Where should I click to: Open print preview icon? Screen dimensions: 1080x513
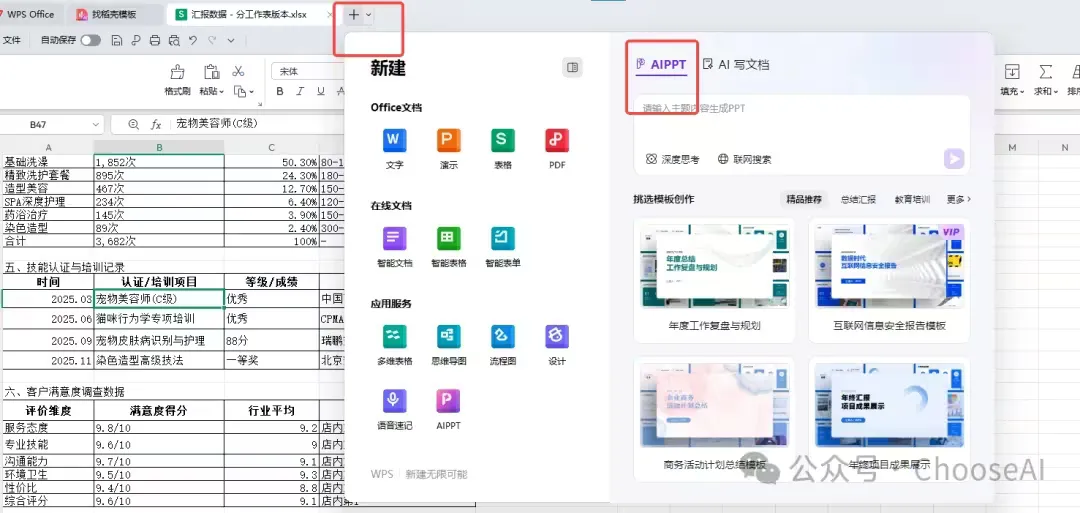174,41
